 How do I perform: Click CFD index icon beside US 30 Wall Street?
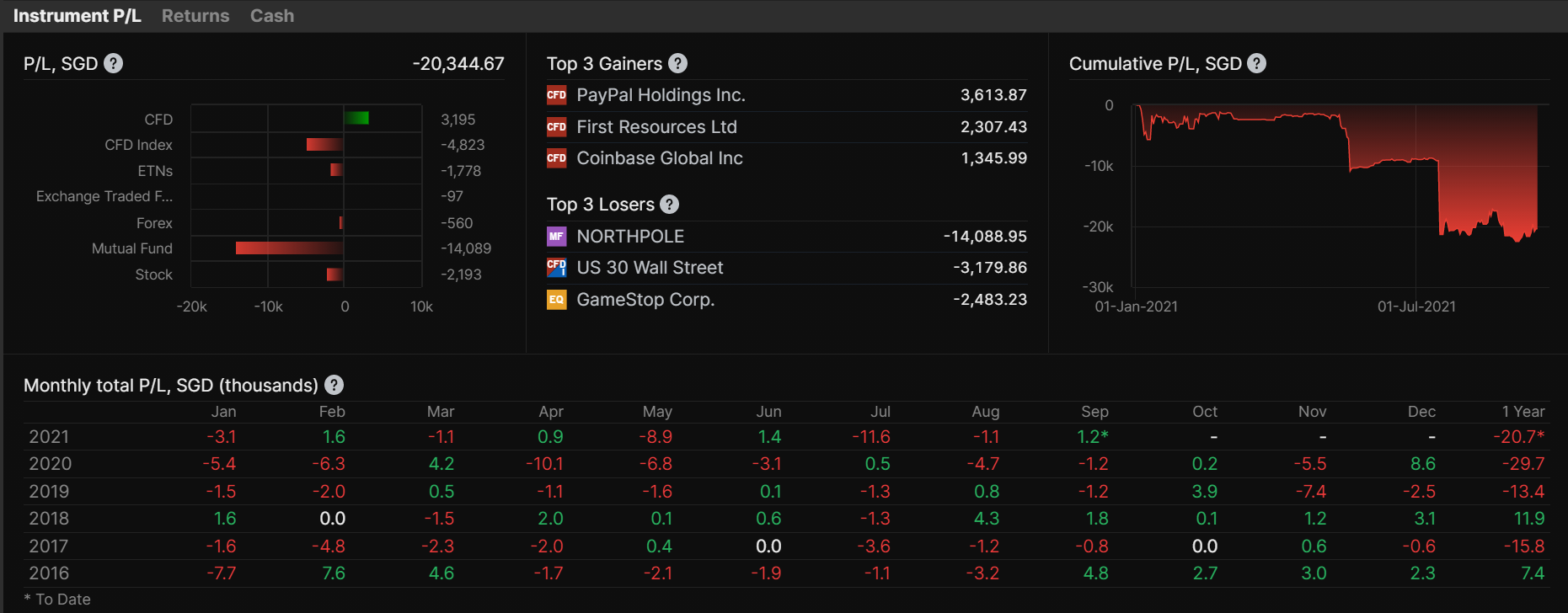557,268
